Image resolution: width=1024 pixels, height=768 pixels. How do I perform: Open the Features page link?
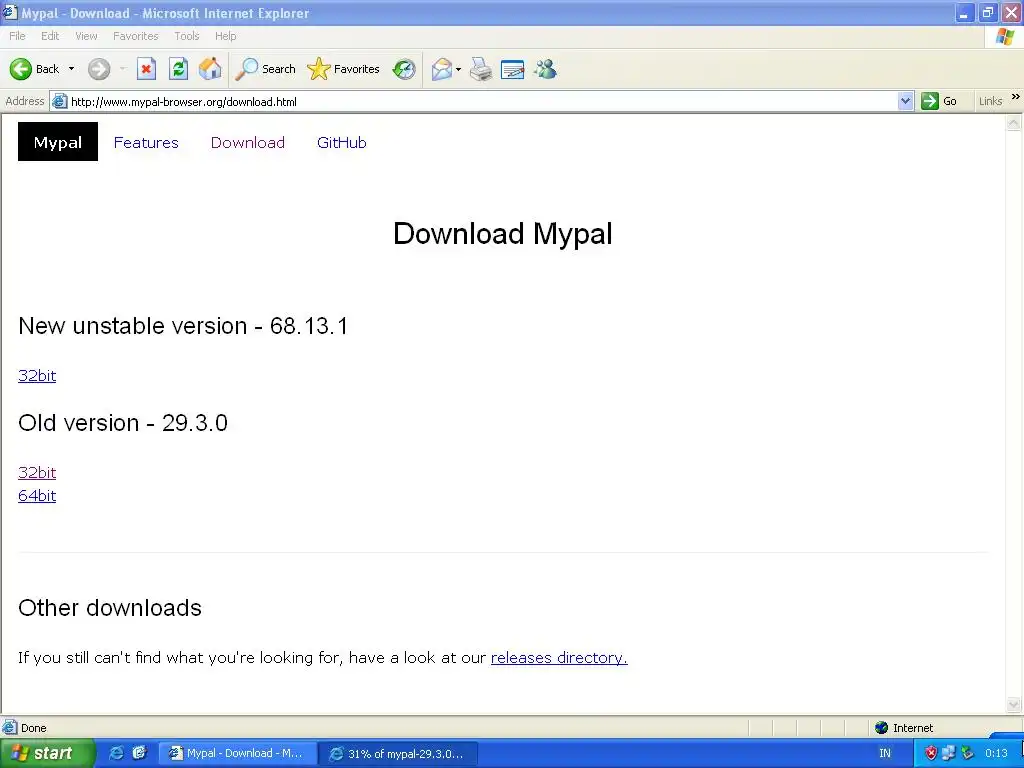(x=146, y=142)
